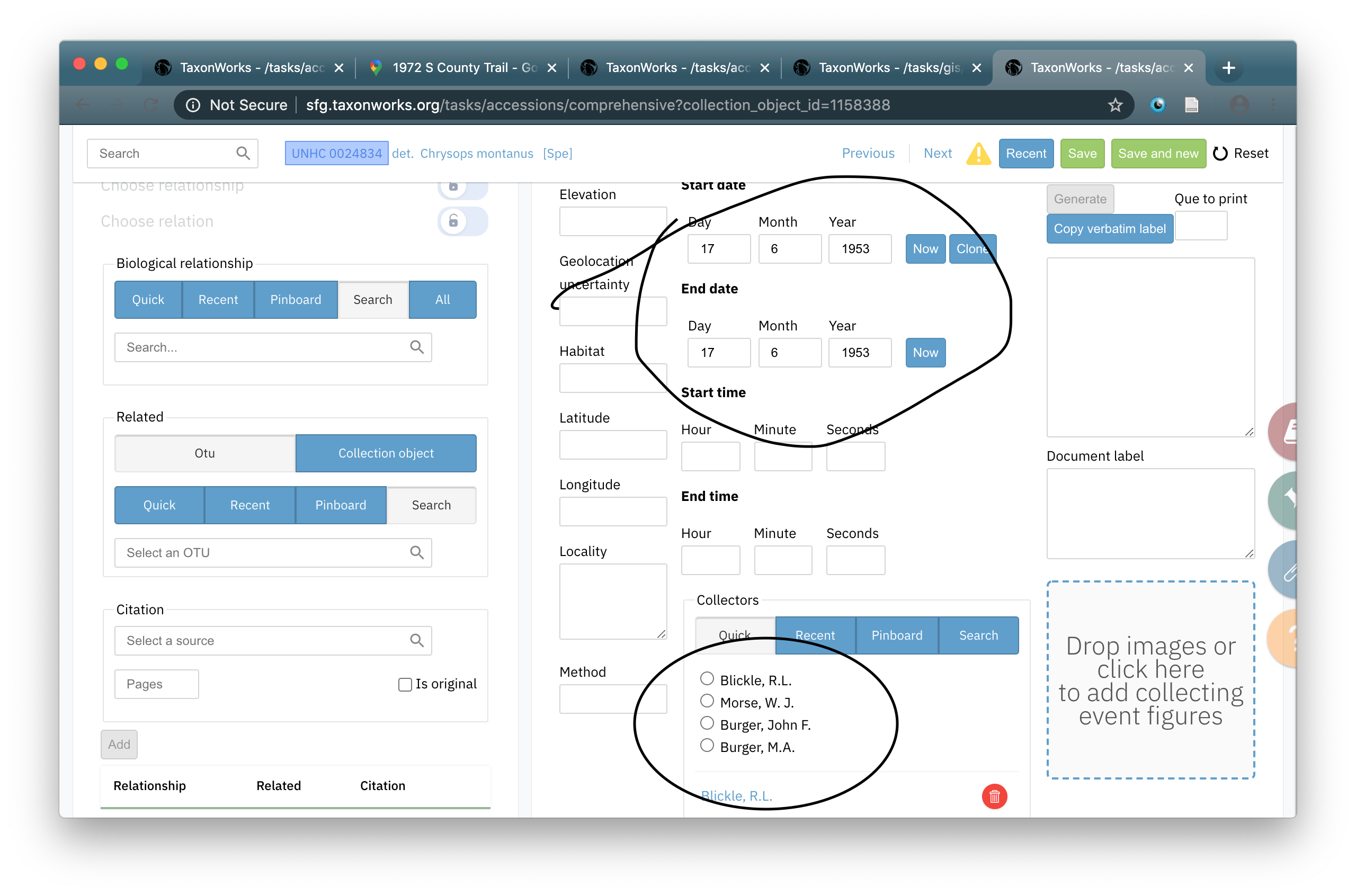Check the Is original checkbox
This screenshot has height=896, width=1356.
click(x=405, y=685)
